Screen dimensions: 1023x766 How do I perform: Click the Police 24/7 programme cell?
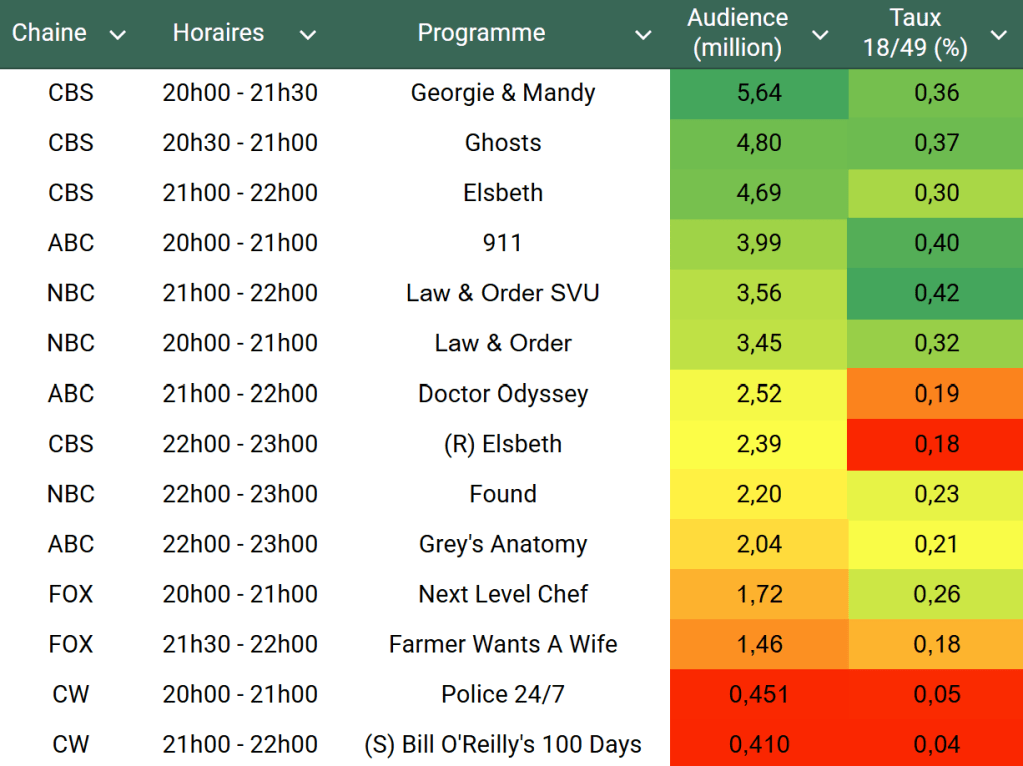tap(503, 694)
